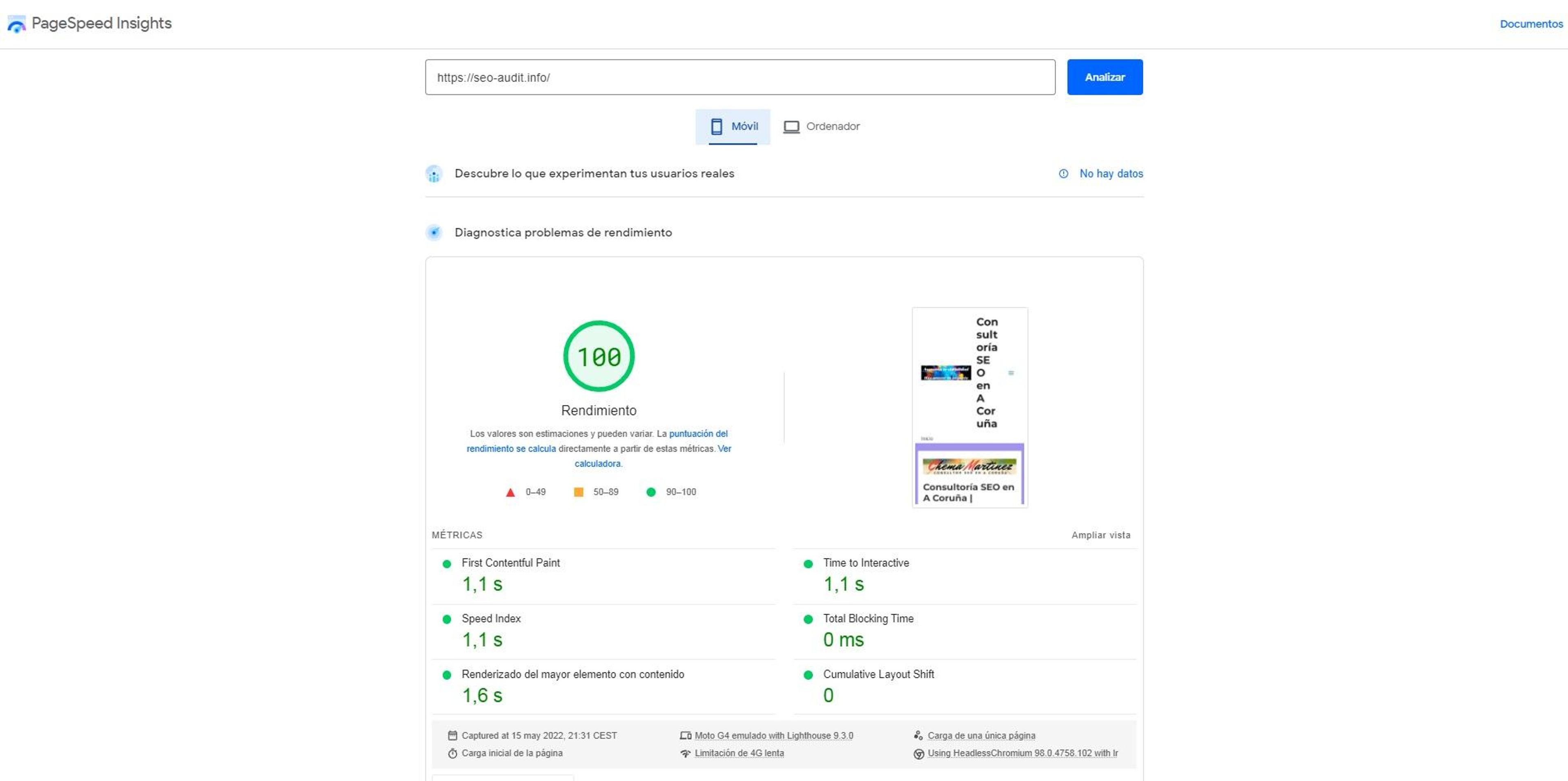The width and height of the screenshot is (1568, 781).
Task: Click the calendar icon beside Captured at
Action: pyautogui.click(x=452, y=735)
